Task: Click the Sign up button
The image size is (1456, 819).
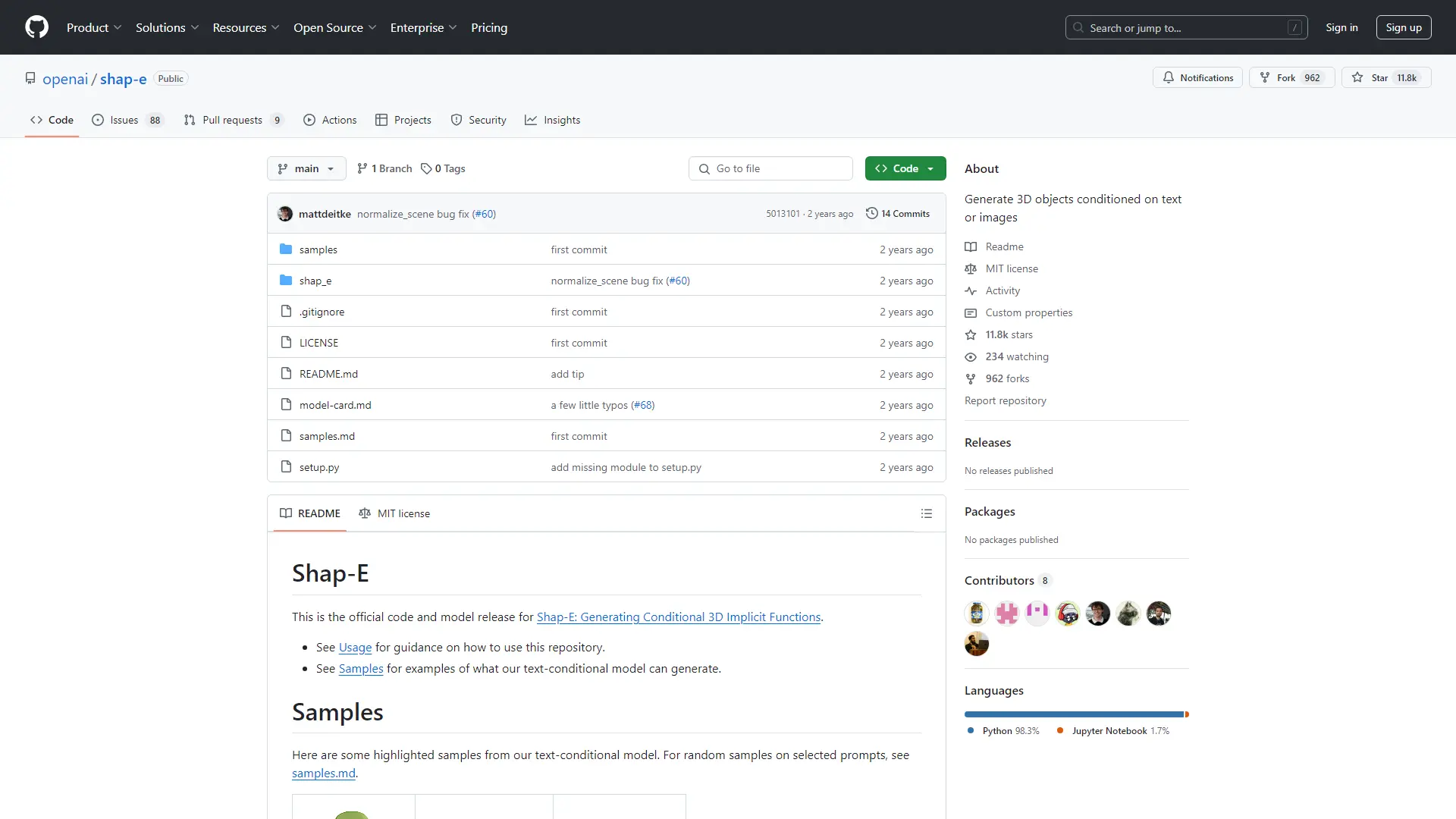Action: pyautogui.click(x=1404, y=27)
